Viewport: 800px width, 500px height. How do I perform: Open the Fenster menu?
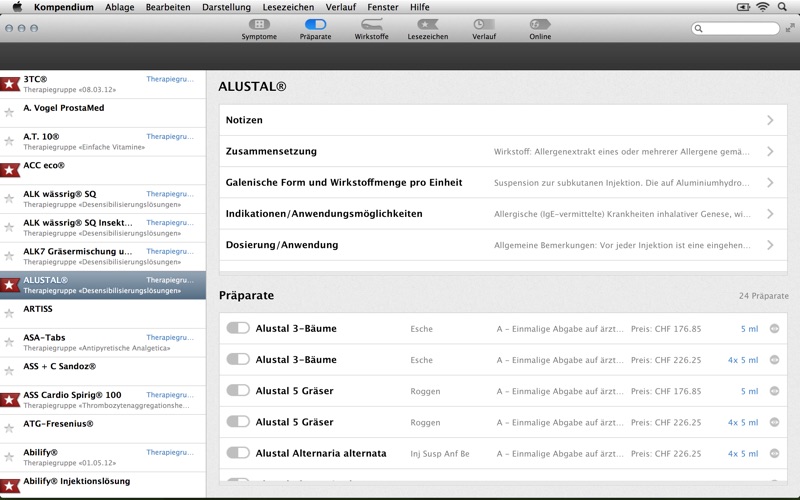pyautogui.click(x=383, y=7)
